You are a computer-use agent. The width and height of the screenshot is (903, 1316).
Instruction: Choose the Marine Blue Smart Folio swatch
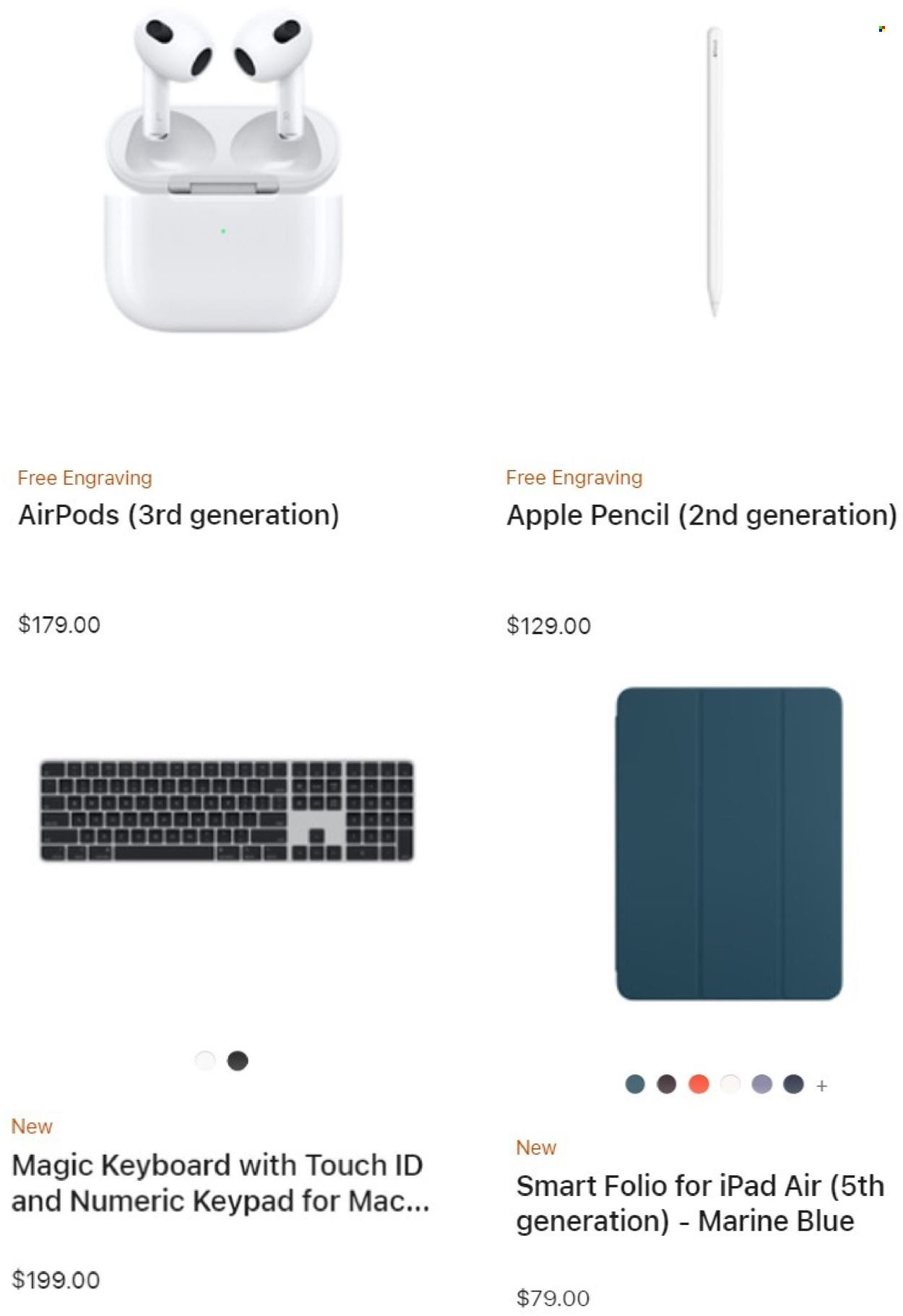[x=635, y=1084]
